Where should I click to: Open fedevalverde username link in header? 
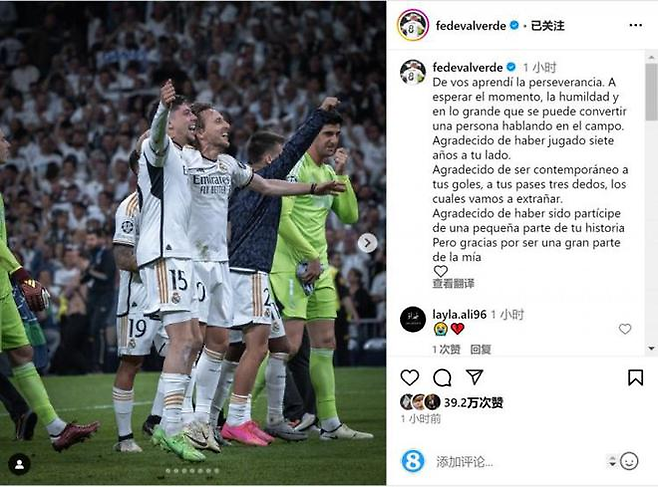click(x=471, y=26)
